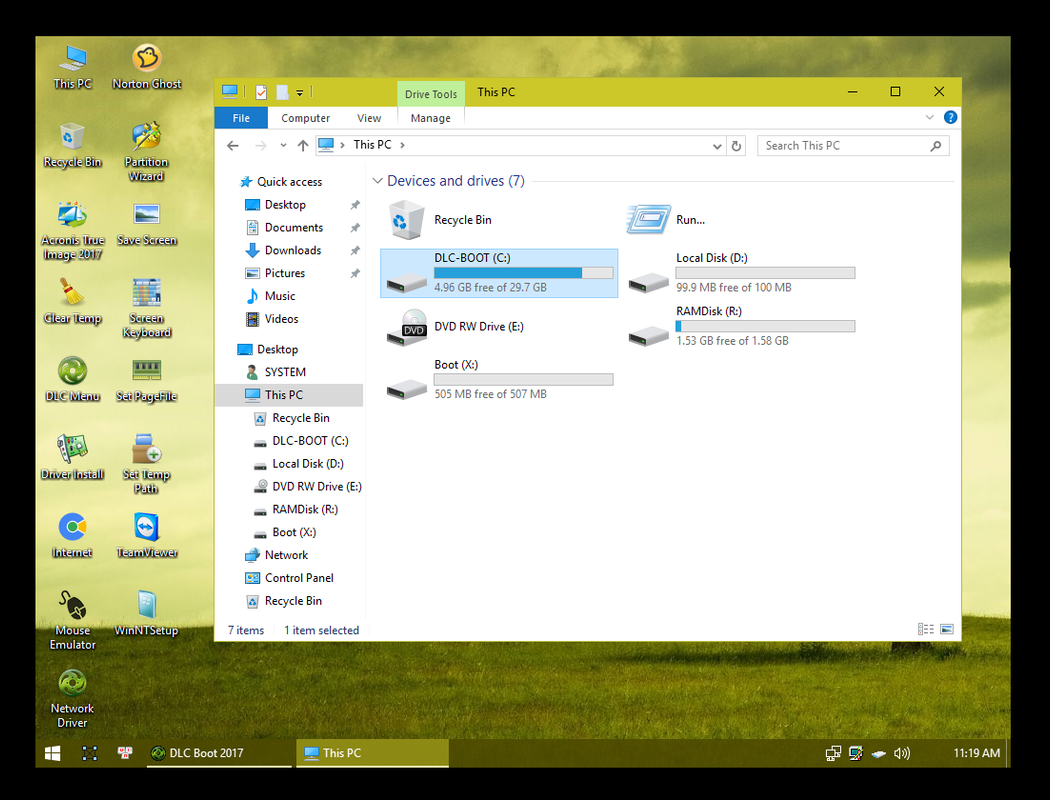The width and height of the screenshot is (1050, 800).
Task: Switch to Details view layout
Action: pyautogui.click(x=925, y=629)
